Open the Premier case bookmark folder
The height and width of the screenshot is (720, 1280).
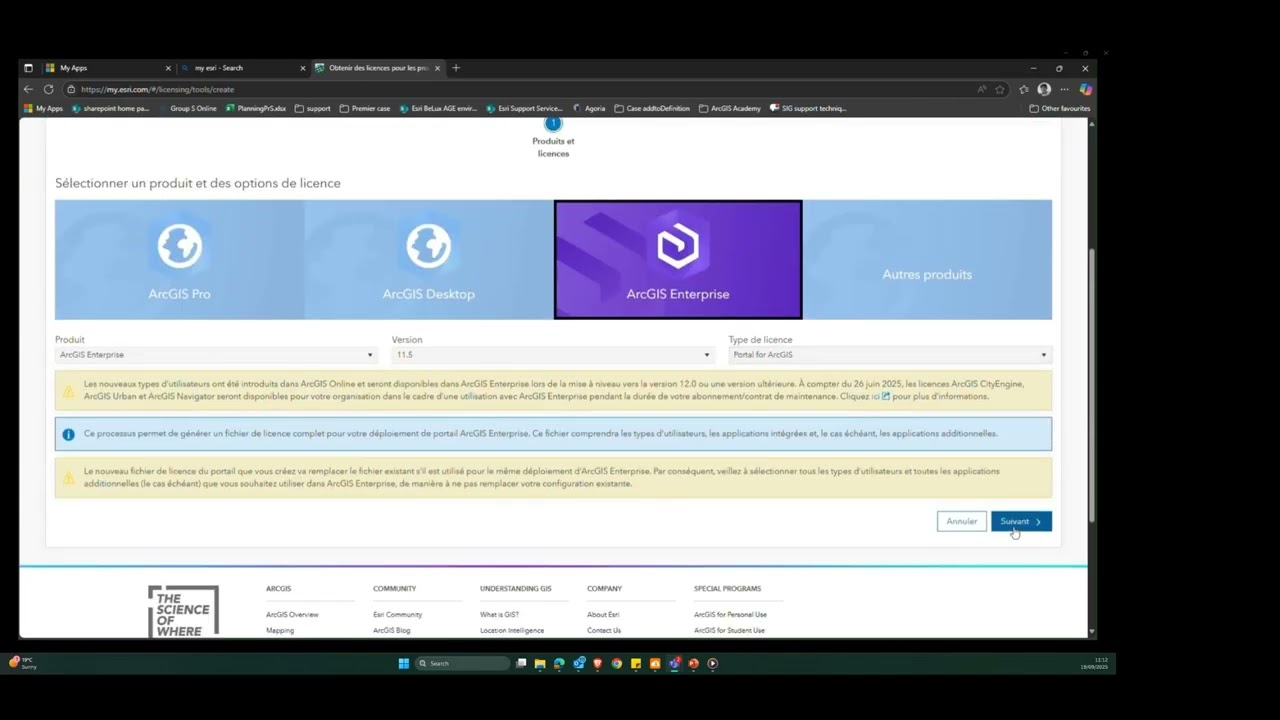365,108
